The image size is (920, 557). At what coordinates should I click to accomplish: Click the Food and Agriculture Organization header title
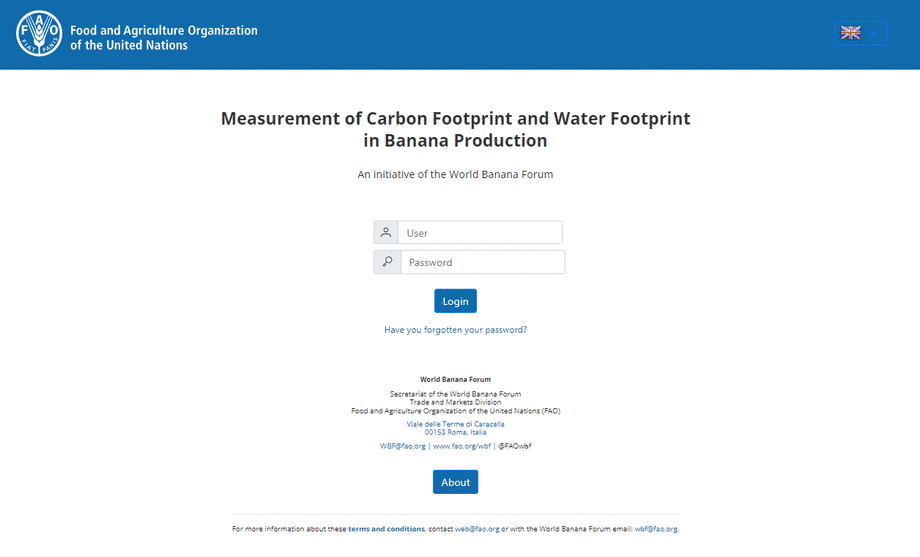[163, 37]
